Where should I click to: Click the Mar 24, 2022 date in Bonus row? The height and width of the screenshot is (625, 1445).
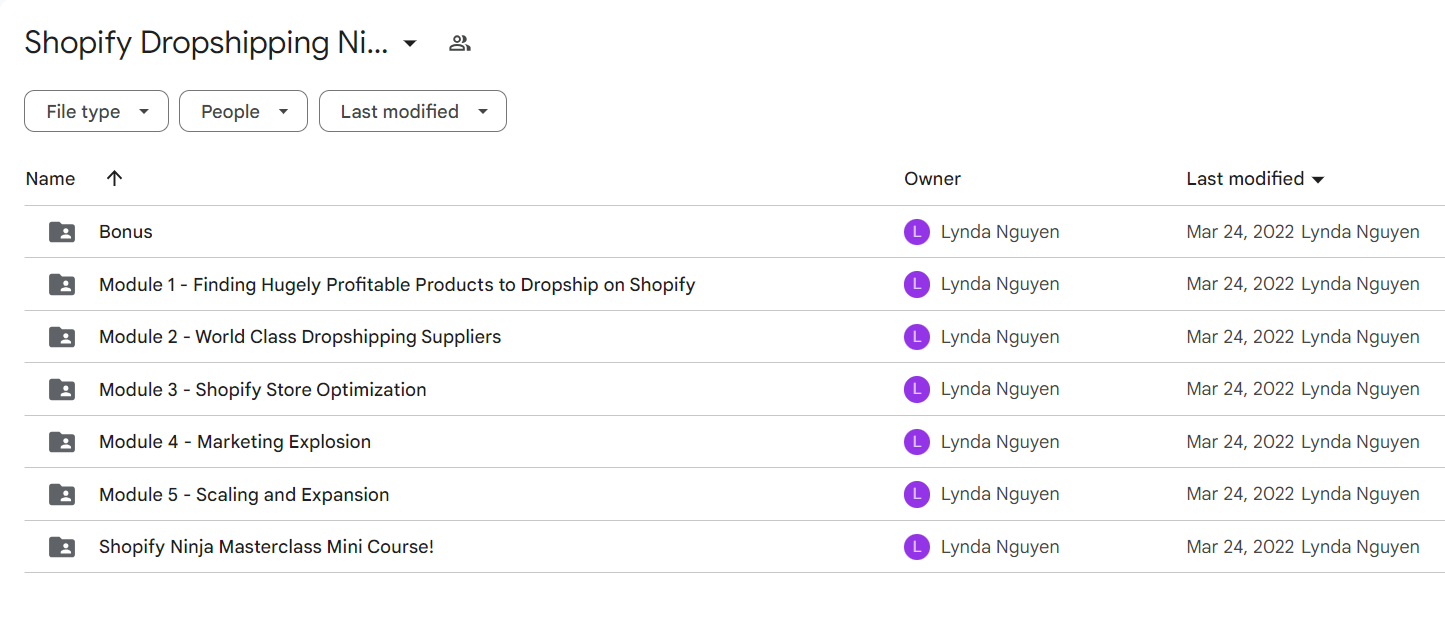point(1240,232)
